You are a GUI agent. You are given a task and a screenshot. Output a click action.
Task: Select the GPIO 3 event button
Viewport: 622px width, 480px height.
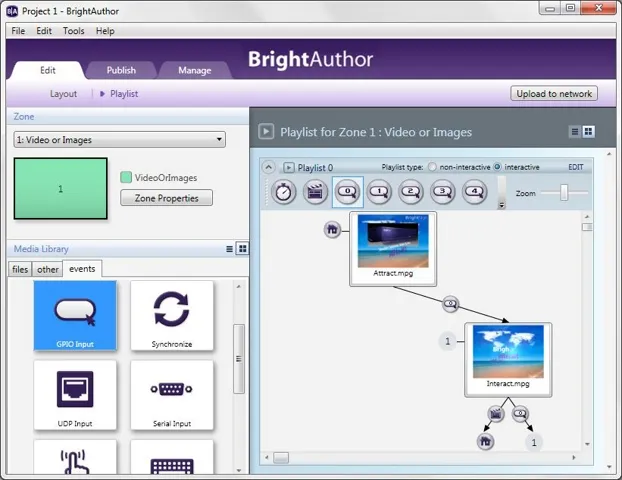coord(443,192)
